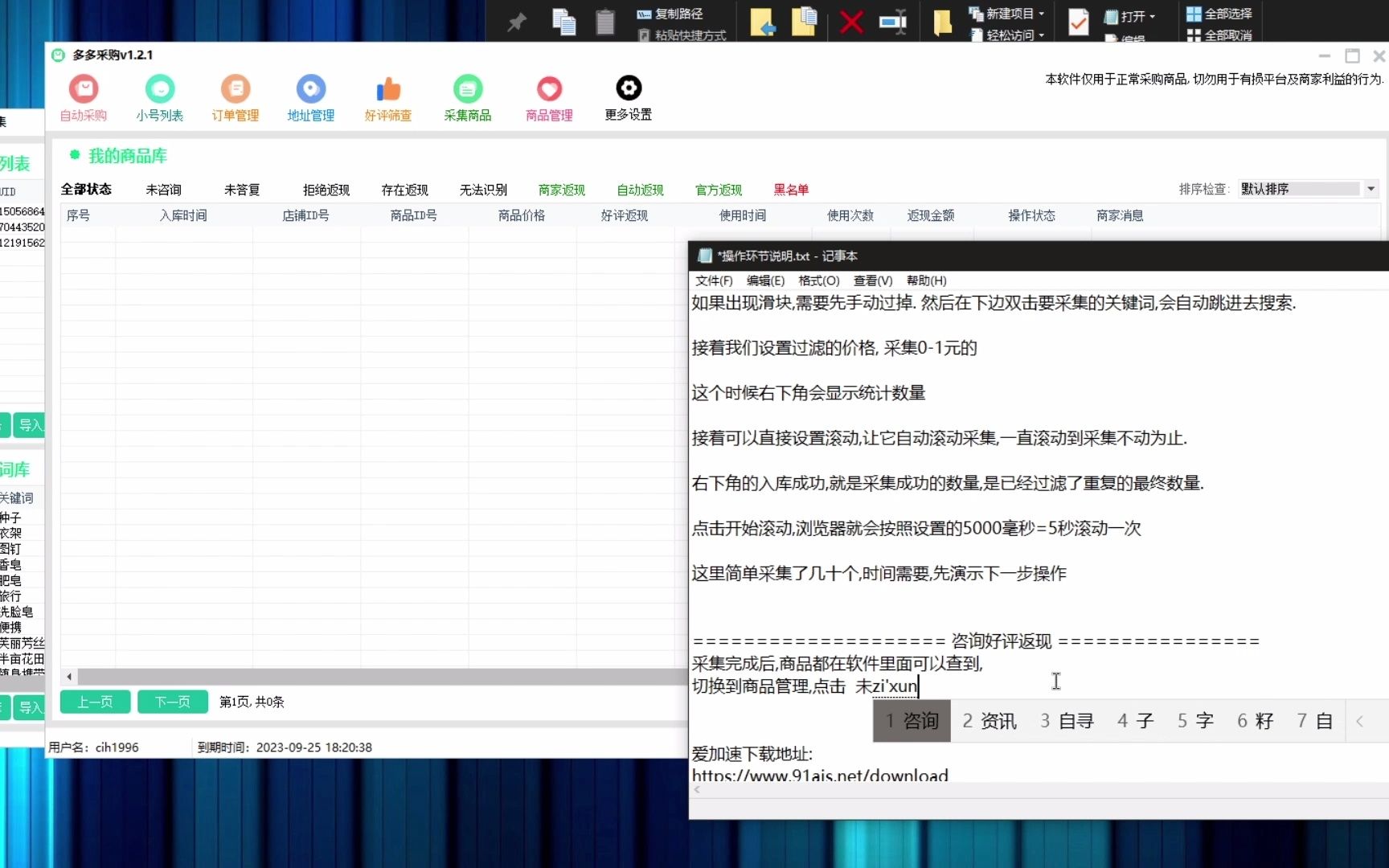The image size is (1389, 868).
Task: Click the 上一页 previous page button
Action: pyautogui.click(x=95, y=702)
